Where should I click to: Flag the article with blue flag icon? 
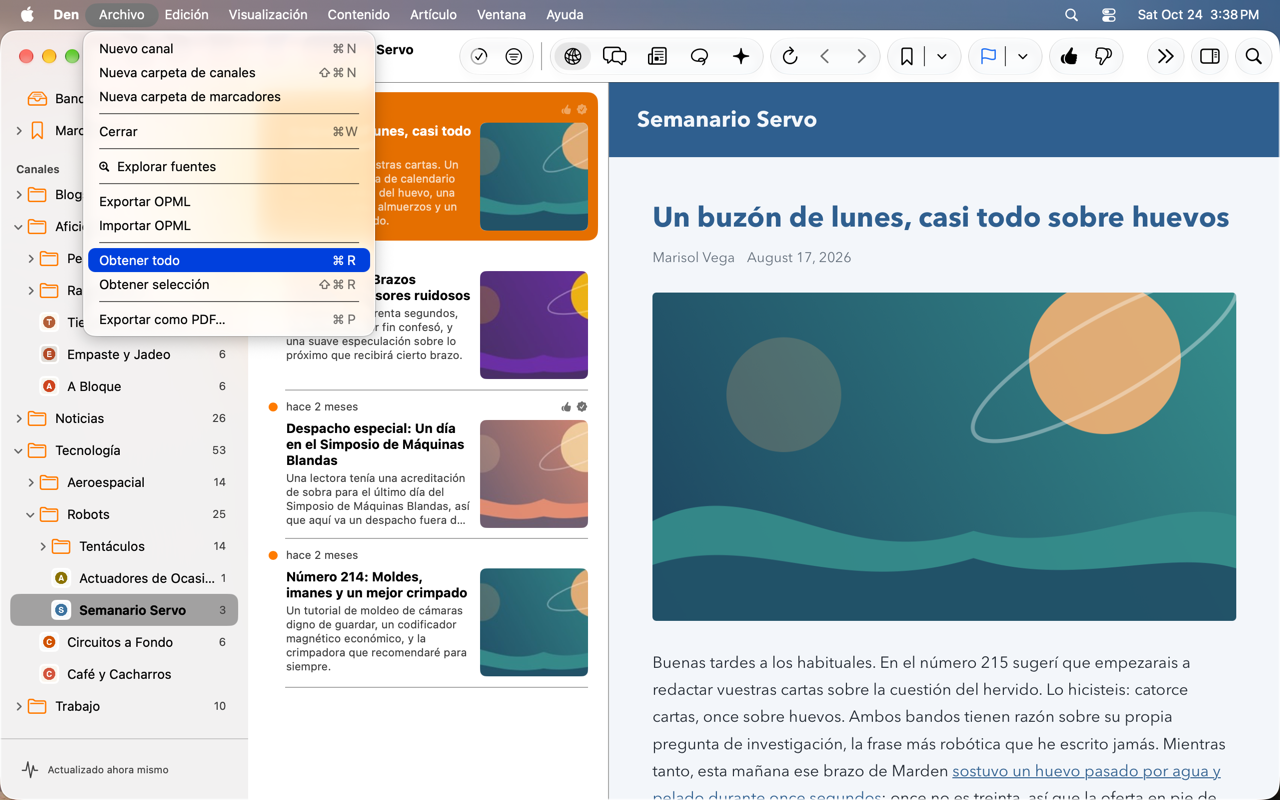tap(988, 57)
